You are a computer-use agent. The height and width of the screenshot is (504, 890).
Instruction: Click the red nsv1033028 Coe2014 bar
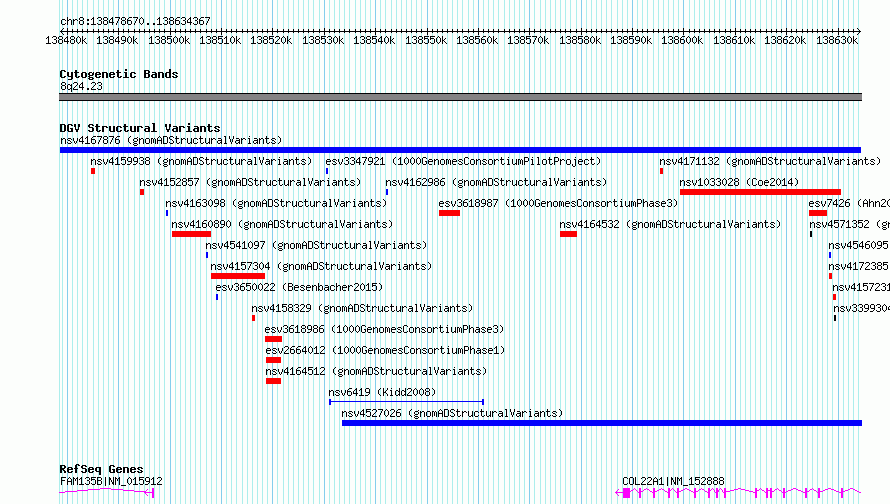pos(760,192)
